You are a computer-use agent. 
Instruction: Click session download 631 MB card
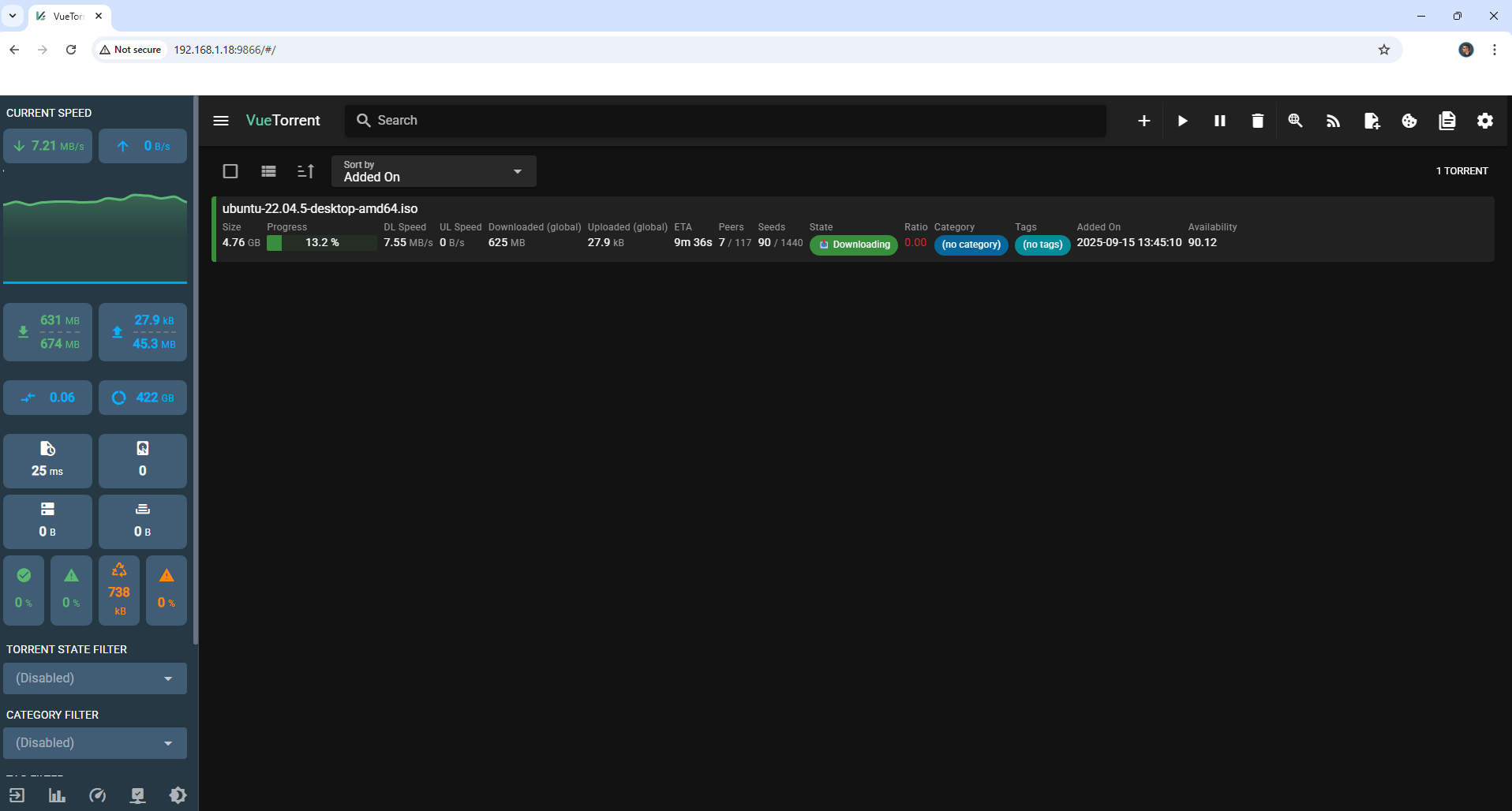[x=47, y=332]
